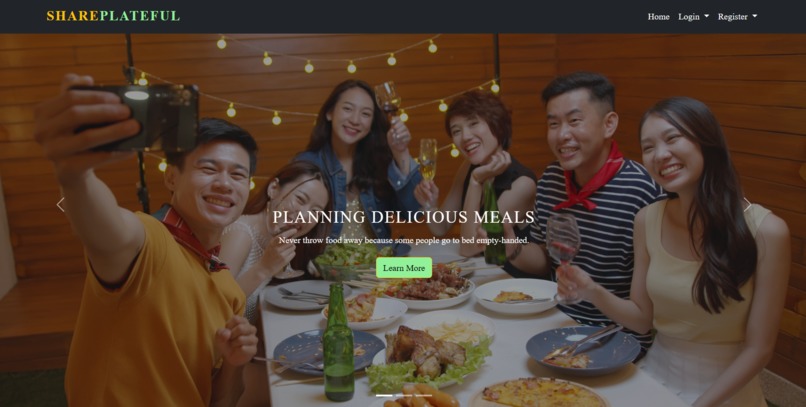
Task: Click the Planning Delicious Meals heading
Action: pos(404,217)
